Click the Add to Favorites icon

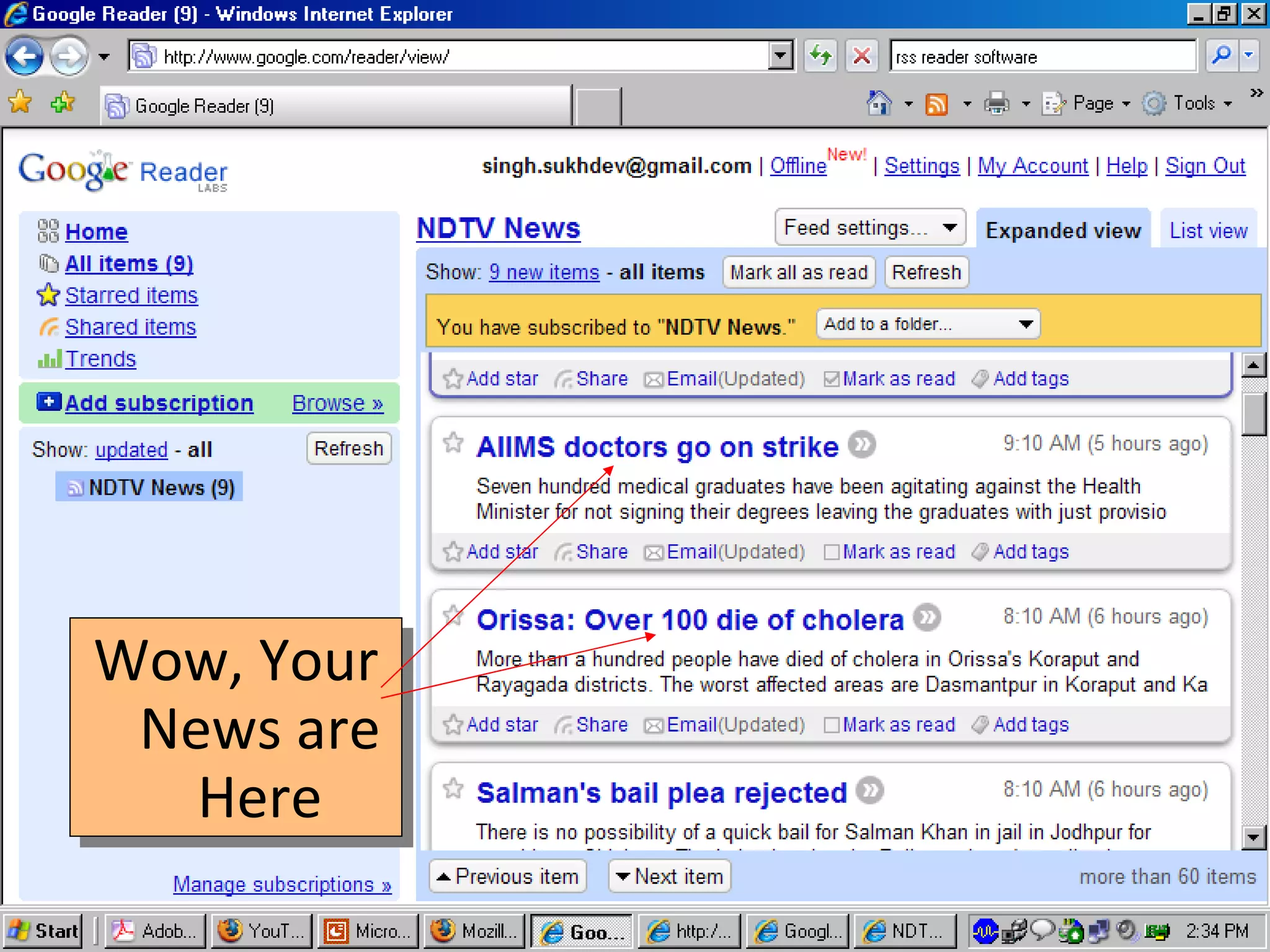(x=62, y=102)
